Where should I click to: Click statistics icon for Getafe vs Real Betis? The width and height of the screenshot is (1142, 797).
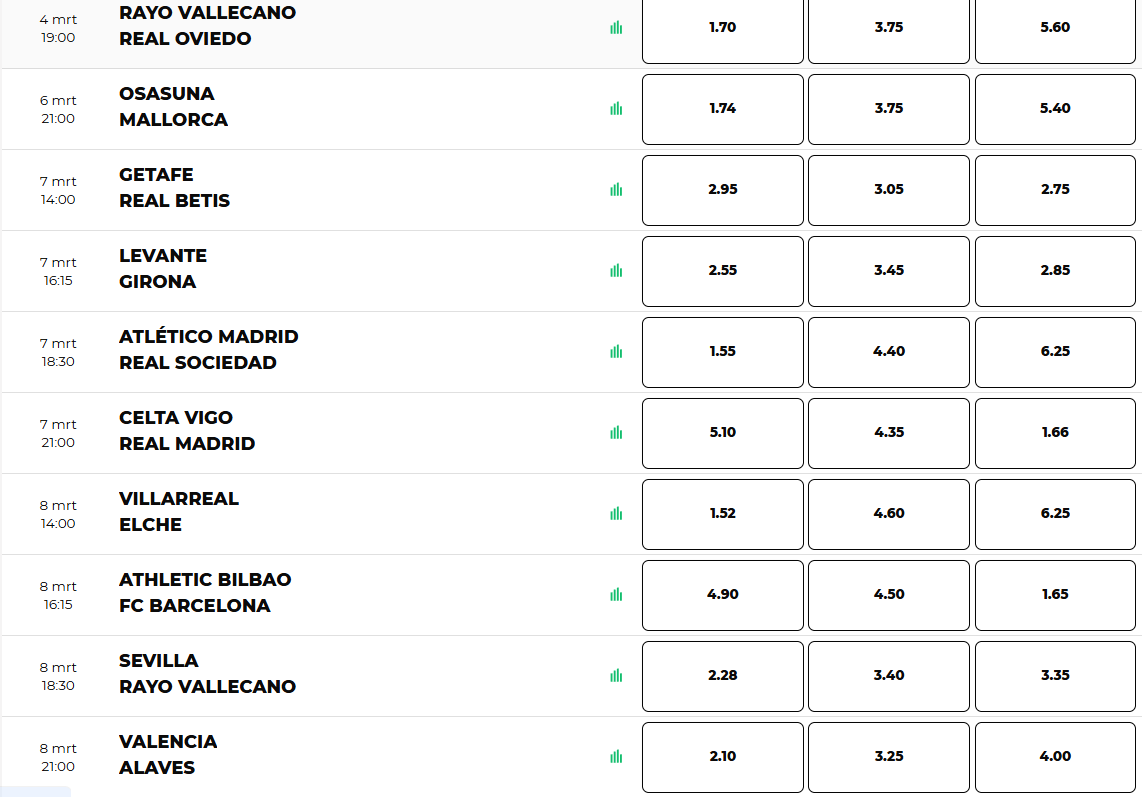click(x=616, y=190)
